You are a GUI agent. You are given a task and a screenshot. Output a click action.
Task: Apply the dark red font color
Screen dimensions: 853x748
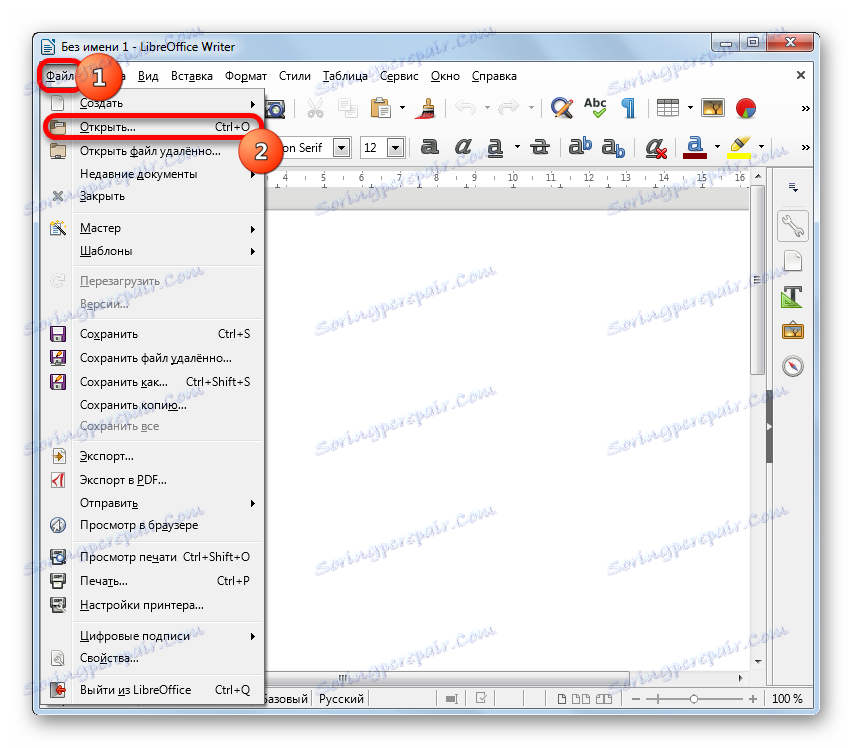point(695,147)
